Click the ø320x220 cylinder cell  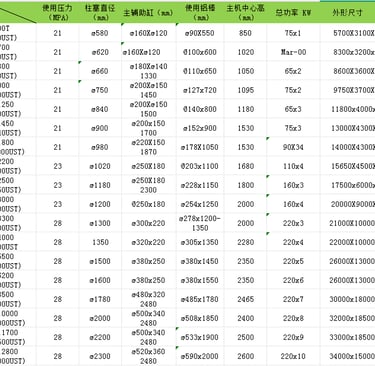[x=148, y=242]
